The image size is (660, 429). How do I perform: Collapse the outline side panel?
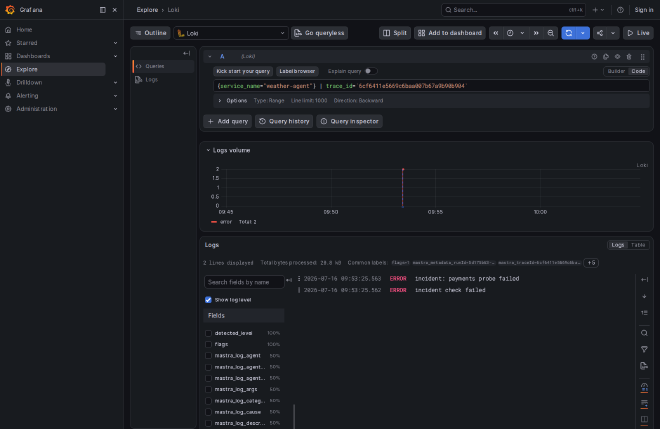pos(186,53)
